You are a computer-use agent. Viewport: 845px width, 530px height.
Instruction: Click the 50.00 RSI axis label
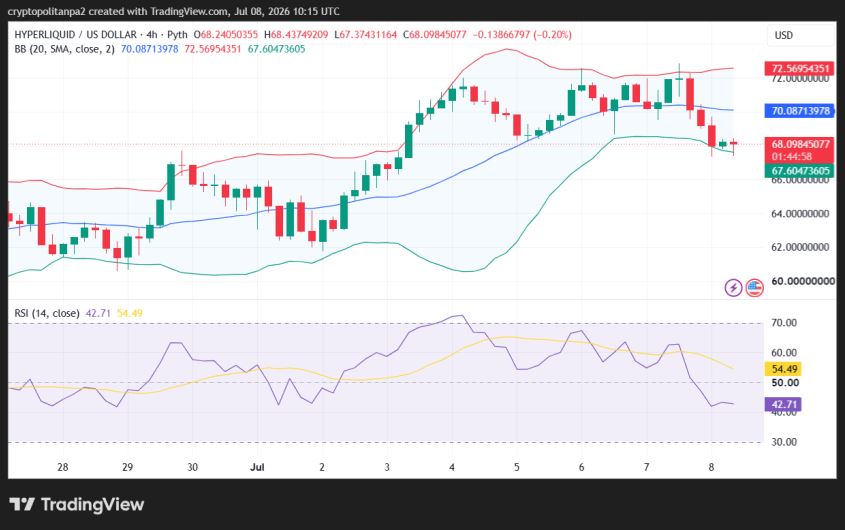(x=785, y=383)
